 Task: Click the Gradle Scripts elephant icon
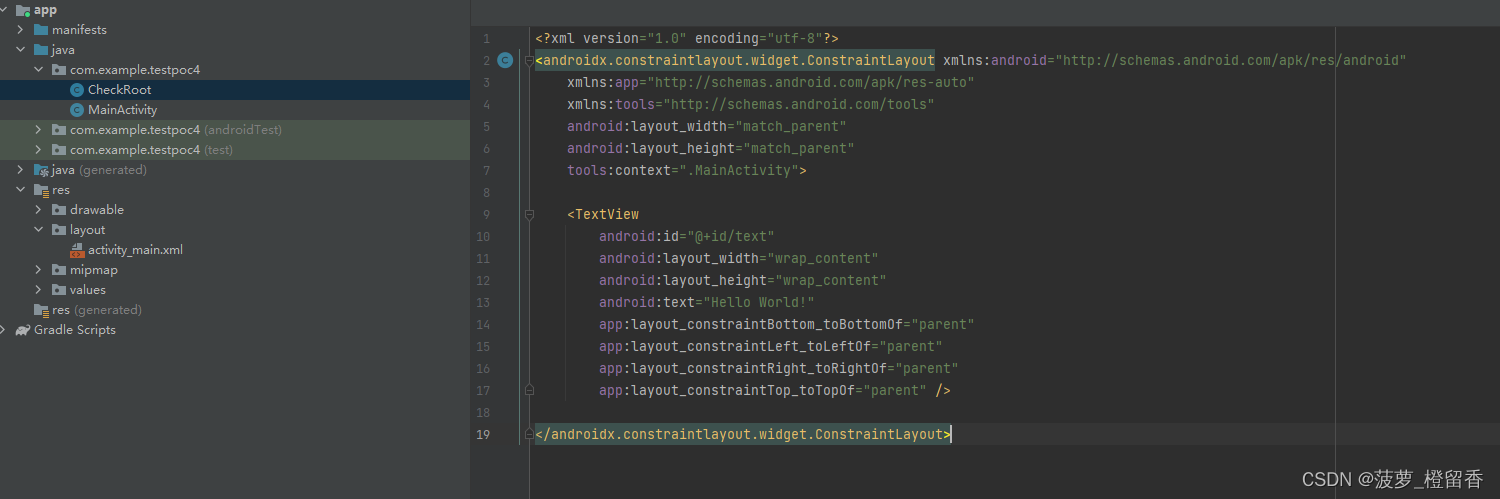23,330
